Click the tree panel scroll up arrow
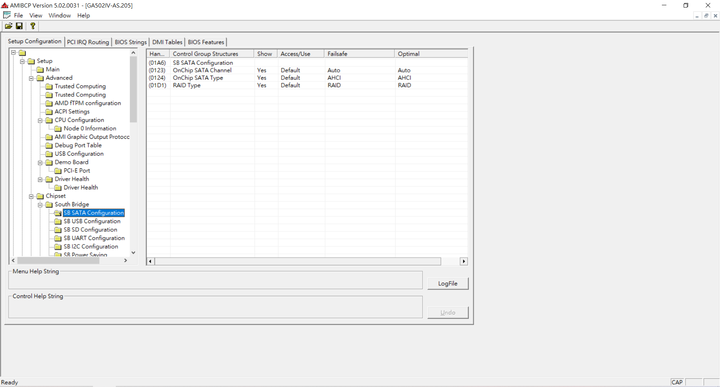This screenshot has height=387, width=720. [x=133, y=53]
